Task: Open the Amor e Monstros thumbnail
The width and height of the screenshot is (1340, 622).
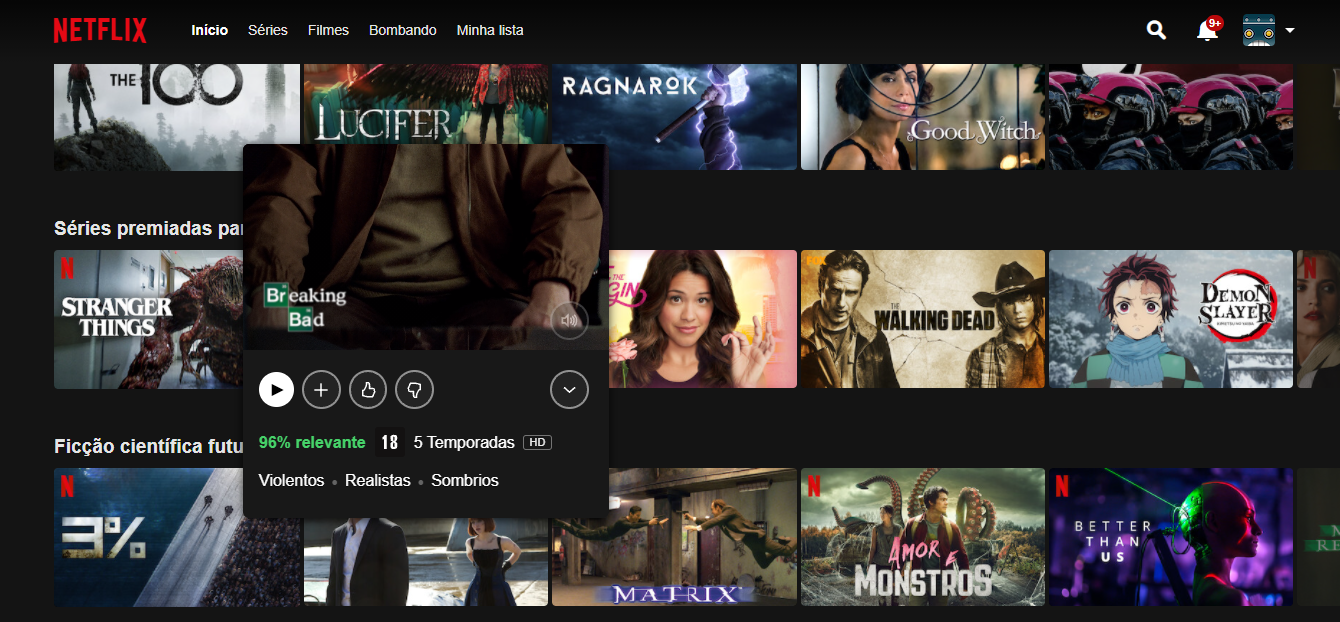Action: tap(923, 537)
